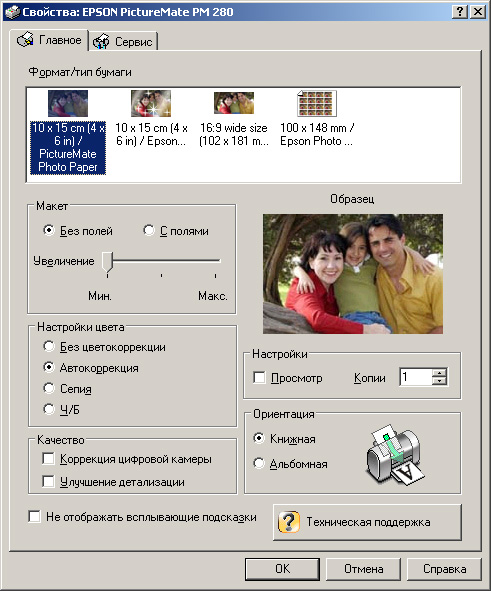The width and height of the screenshot is (491, 591).
Task: Click the Увеличение slider handle
Action: [107, 262]
